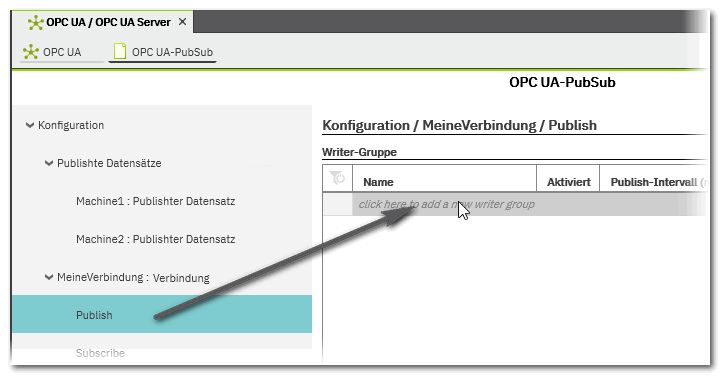The width and height of the screenshot is (721, 376).
Task: Click the filter icon in the table header
Action: click(337, 177)
